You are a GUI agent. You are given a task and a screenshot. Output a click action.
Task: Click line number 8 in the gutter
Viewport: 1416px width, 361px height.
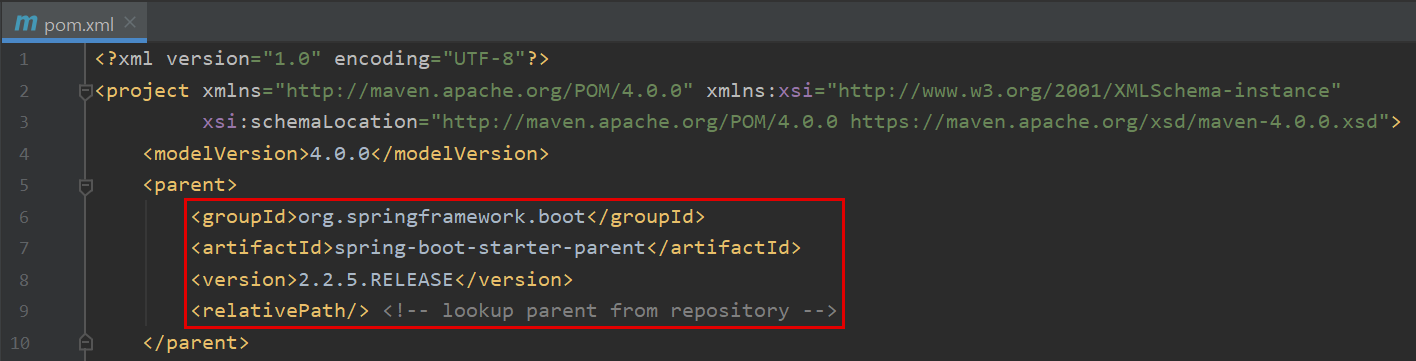pyautogui.click(x=23, y=279)
